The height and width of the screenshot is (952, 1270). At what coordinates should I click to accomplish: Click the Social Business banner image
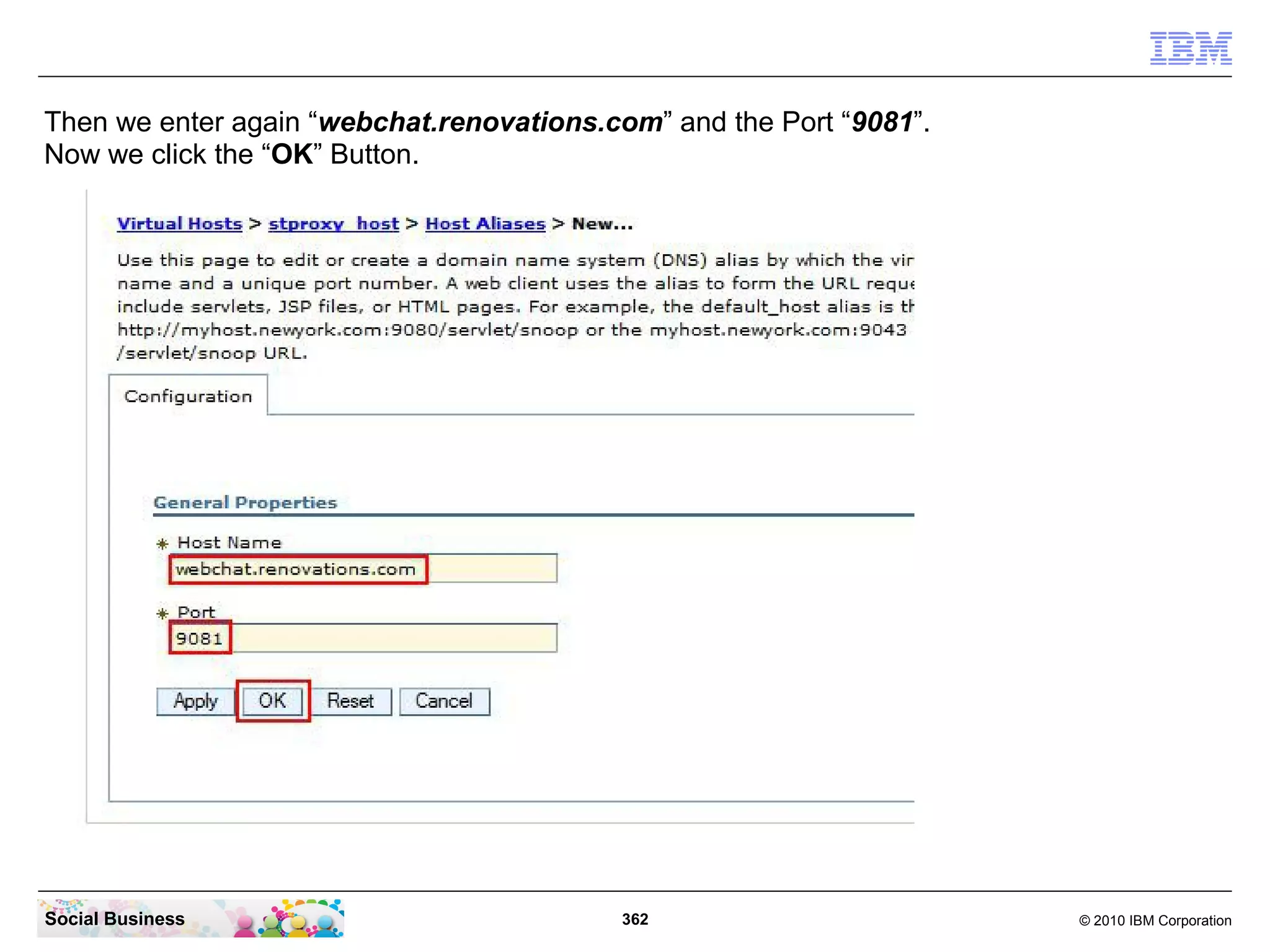[190, 918]
